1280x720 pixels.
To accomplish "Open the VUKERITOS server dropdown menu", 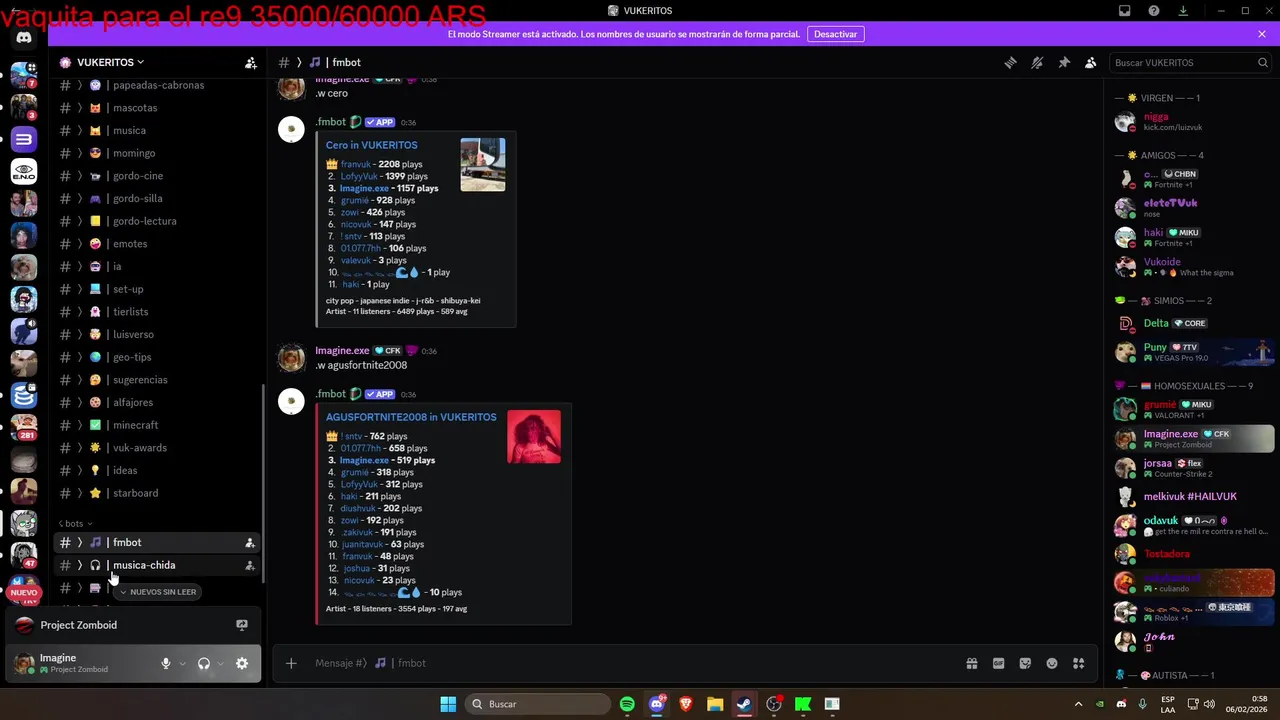I will [x=110, y=62].
